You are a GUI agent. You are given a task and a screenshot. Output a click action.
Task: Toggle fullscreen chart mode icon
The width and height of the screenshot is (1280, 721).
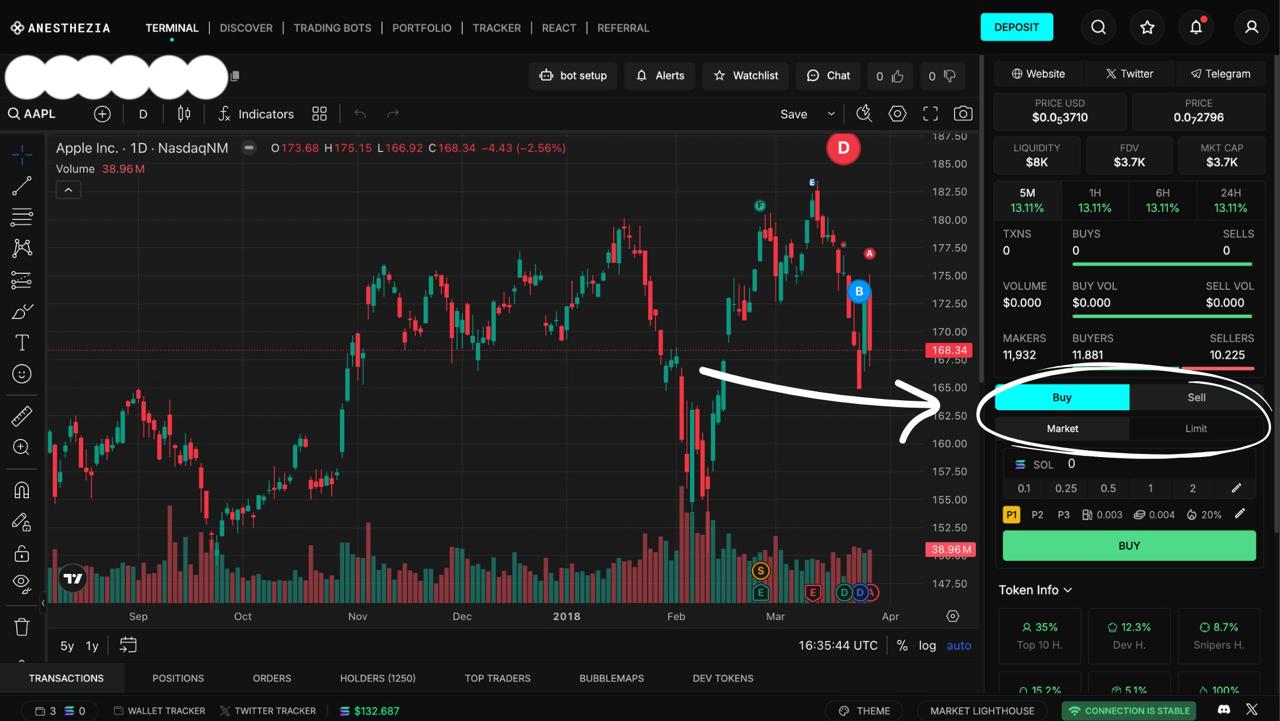[x=930, y=114]
